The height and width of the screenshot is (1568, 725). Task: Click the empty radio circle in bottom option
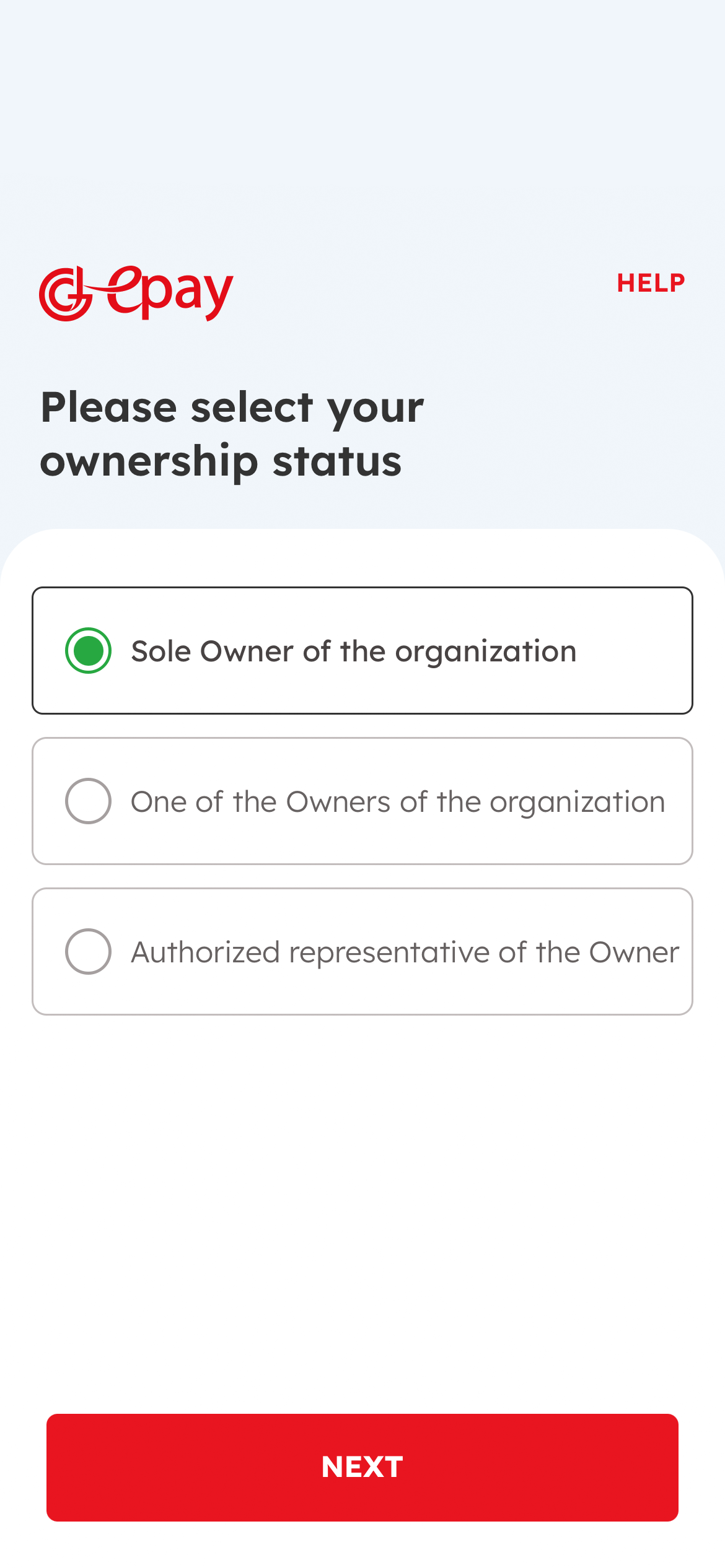point(88,951)
